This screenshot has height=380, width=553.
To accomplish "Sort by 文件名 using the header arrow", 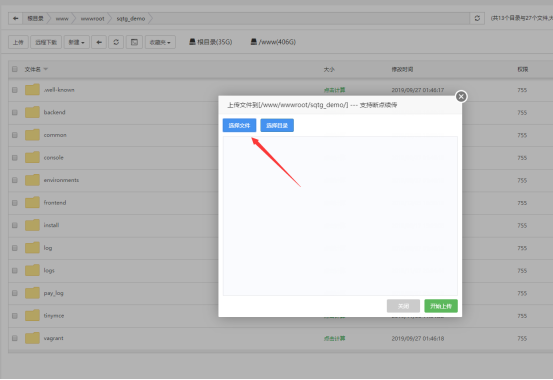I will point(46,69).
